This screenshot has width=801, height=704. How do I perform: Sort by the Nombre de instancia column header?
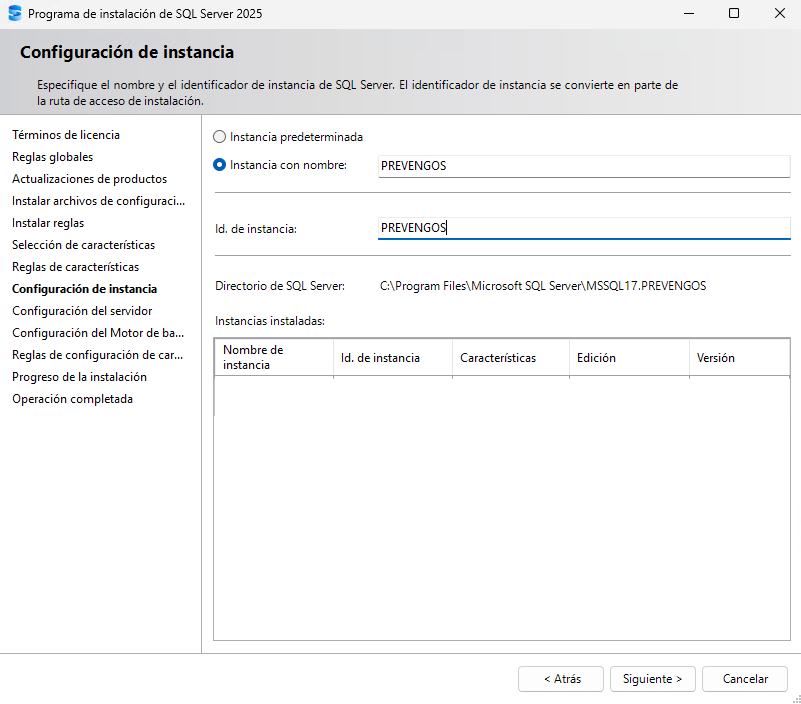coord(274,358)
